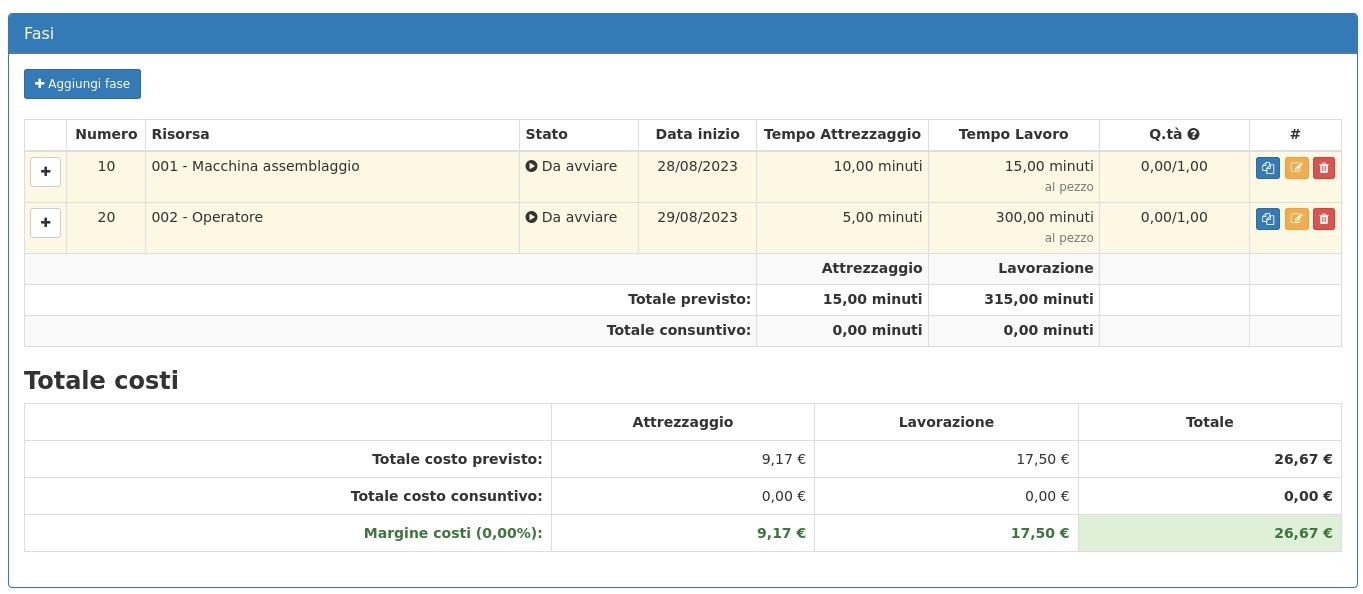This screenshot has height=594, width=1363.
Task: Edit the Operatore phase
Action: click(1296, 219)
